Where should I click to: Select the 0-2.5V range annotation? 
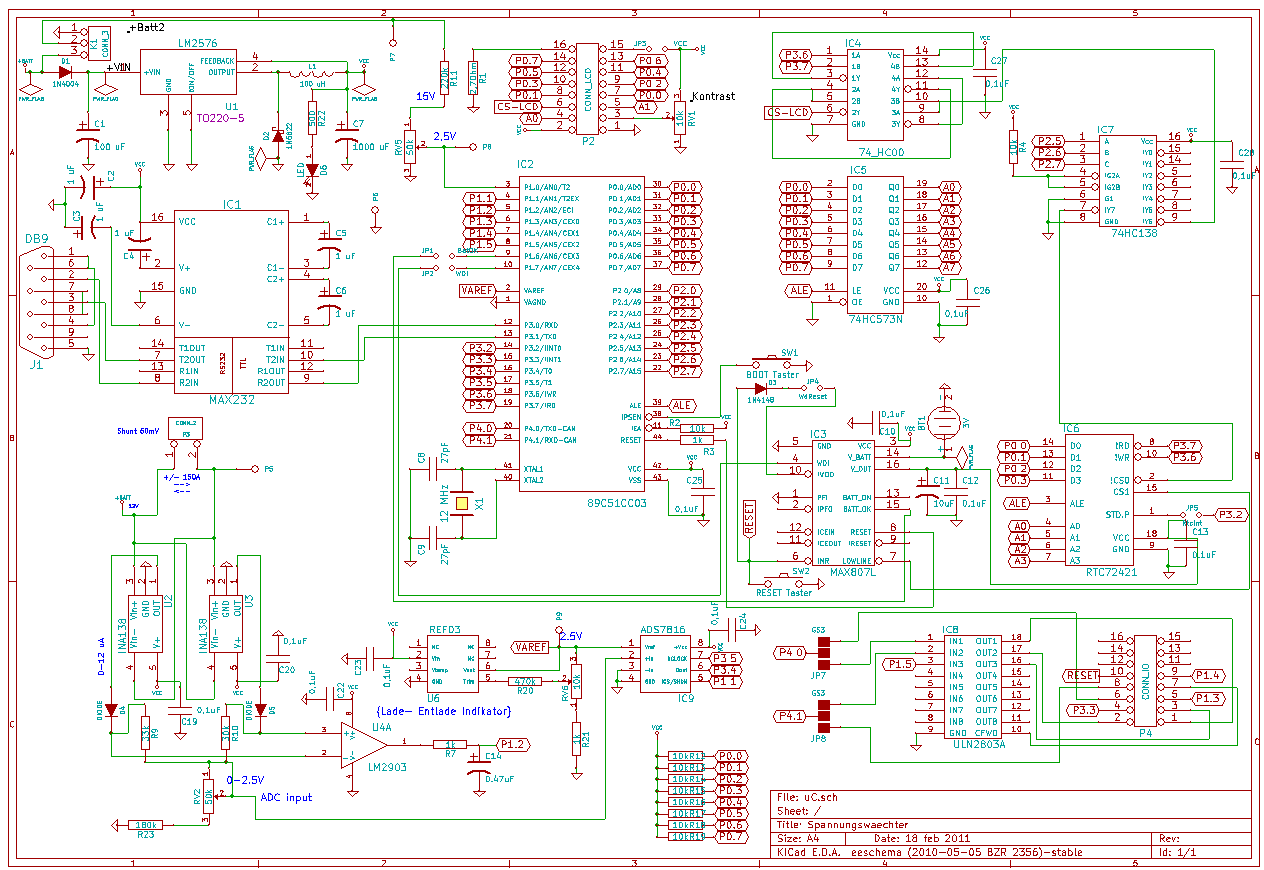(x=245, y=779)
